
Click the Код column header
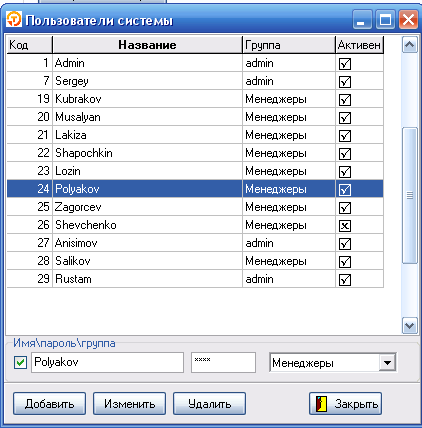(x=30, y=45)
